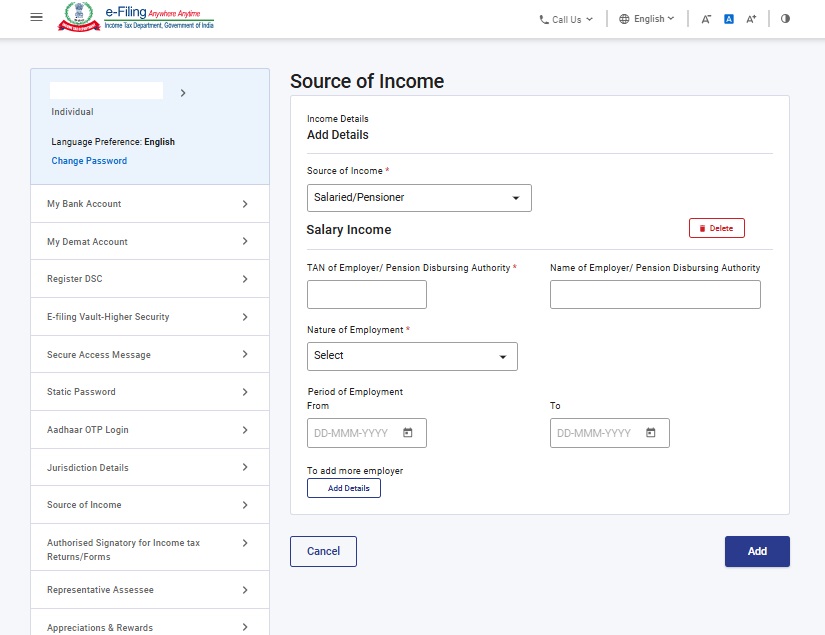Click the blue Add button
Viewport: 825px width, 635px height.
point(757,551)
